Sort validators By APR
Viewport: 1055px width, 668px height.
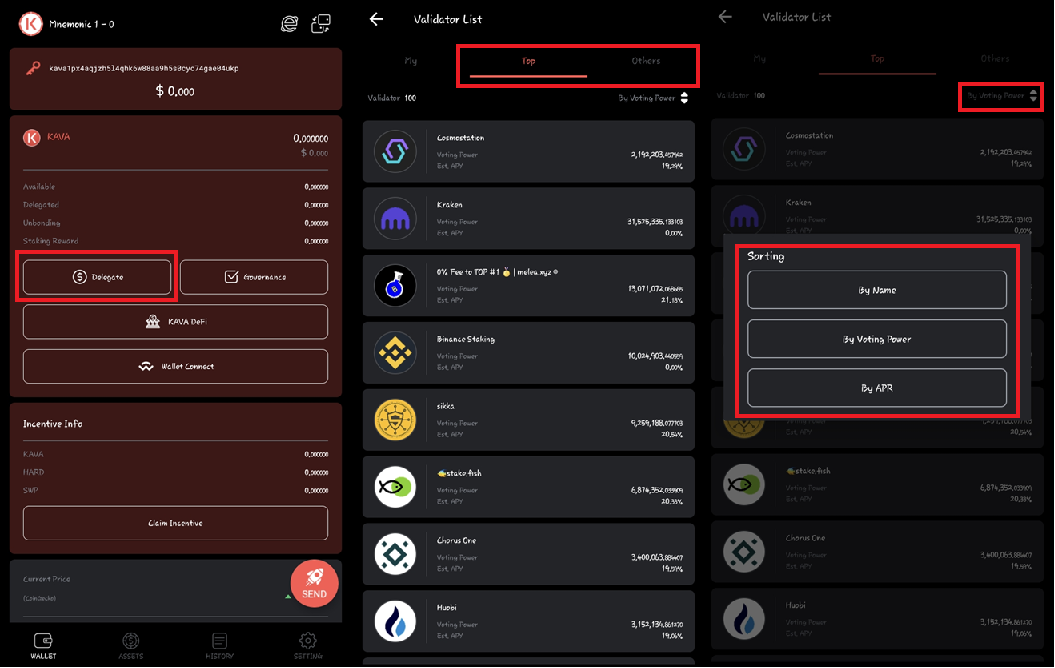(877, 388)
